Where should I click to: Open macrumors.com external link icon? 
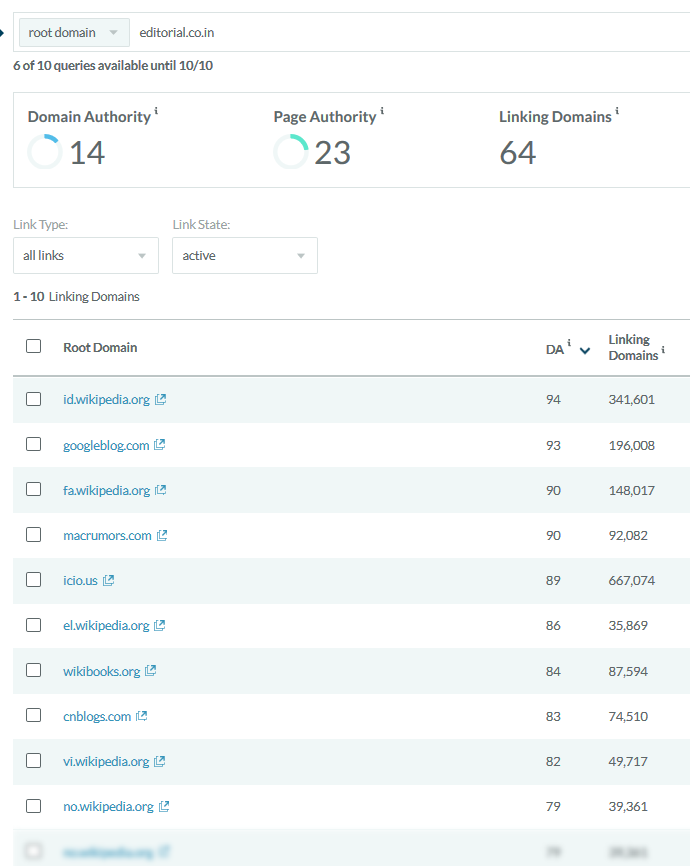[162, 535]
